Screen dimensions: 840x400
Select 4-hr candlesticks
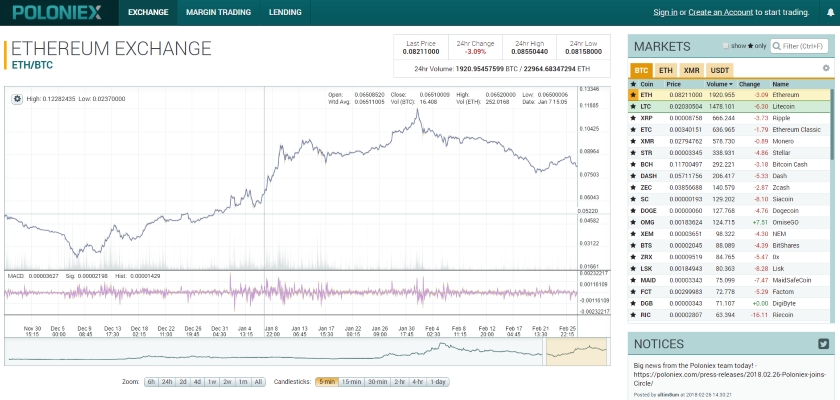418,382
